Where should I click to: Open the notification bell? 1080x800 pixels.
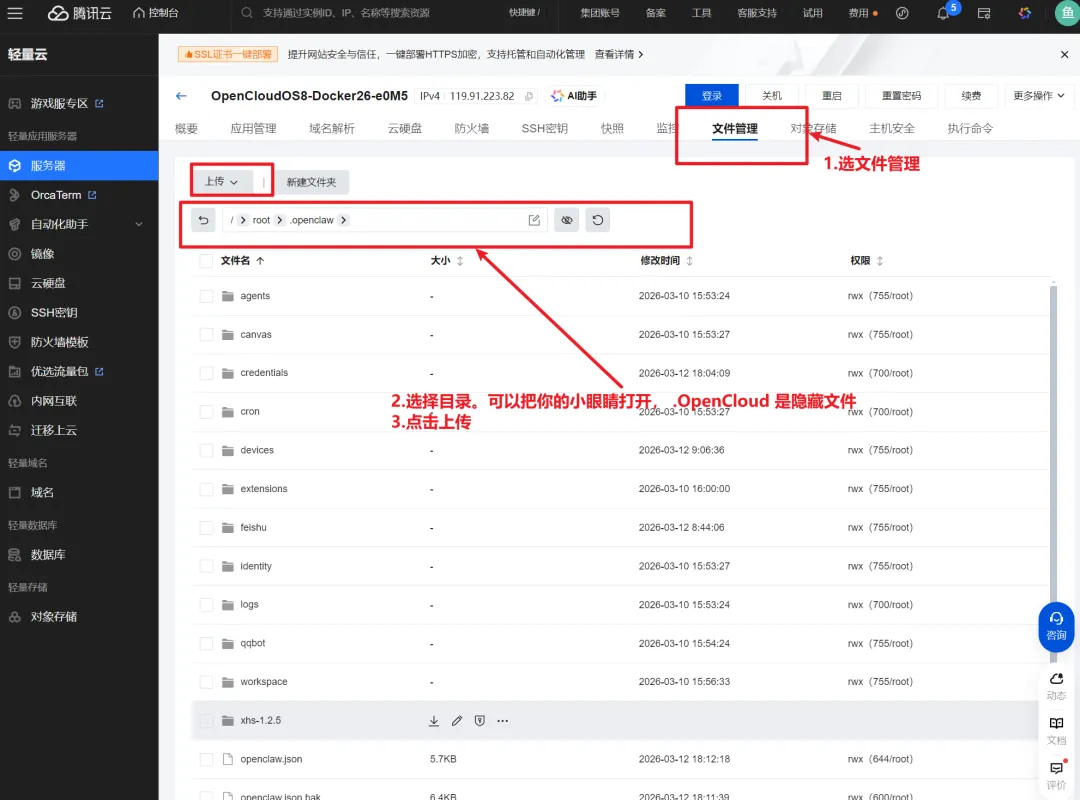click(x=943, y=13)
